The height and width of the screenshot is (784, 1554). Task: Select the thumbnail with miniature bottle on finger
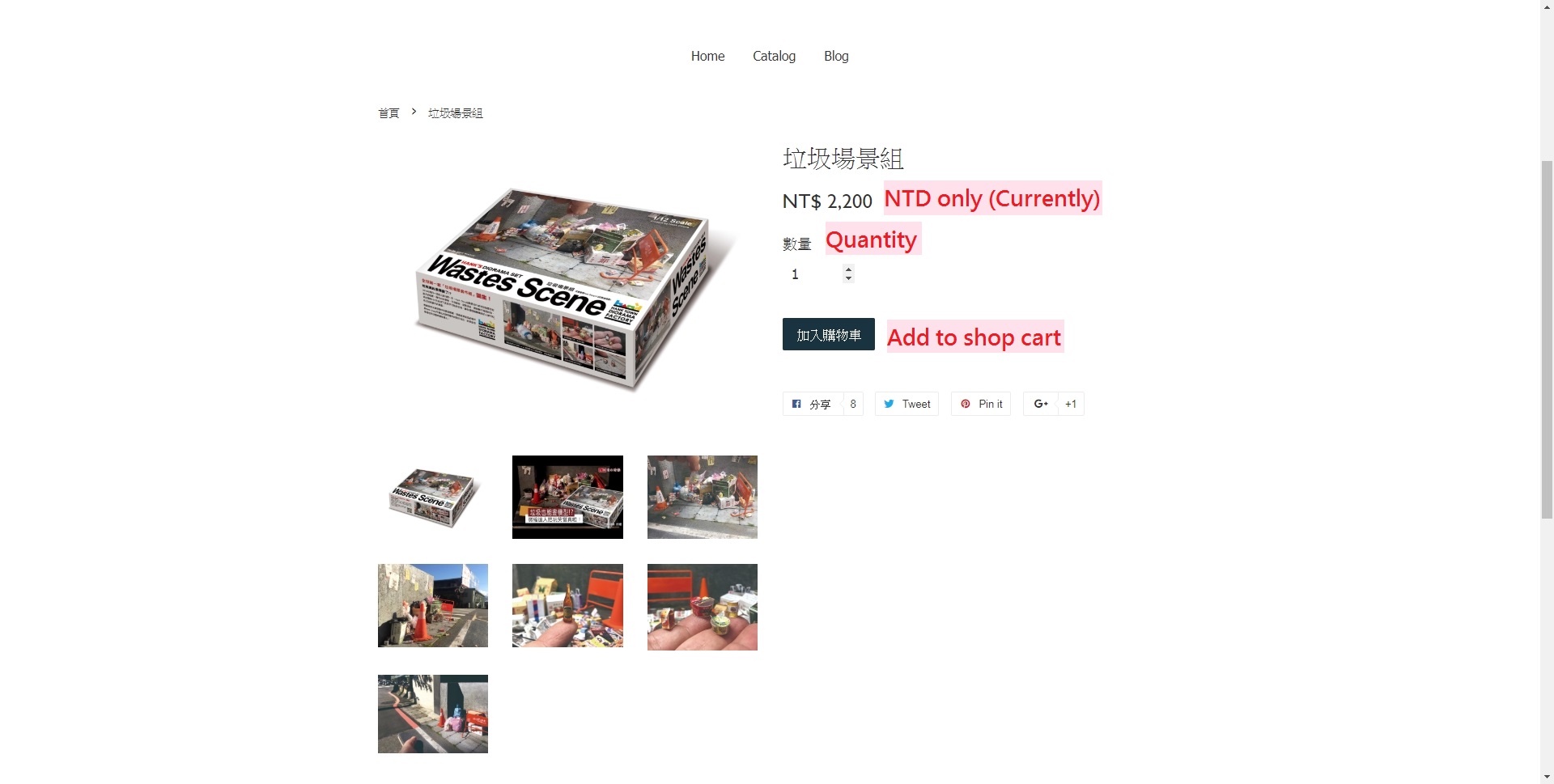coord(567,605)
